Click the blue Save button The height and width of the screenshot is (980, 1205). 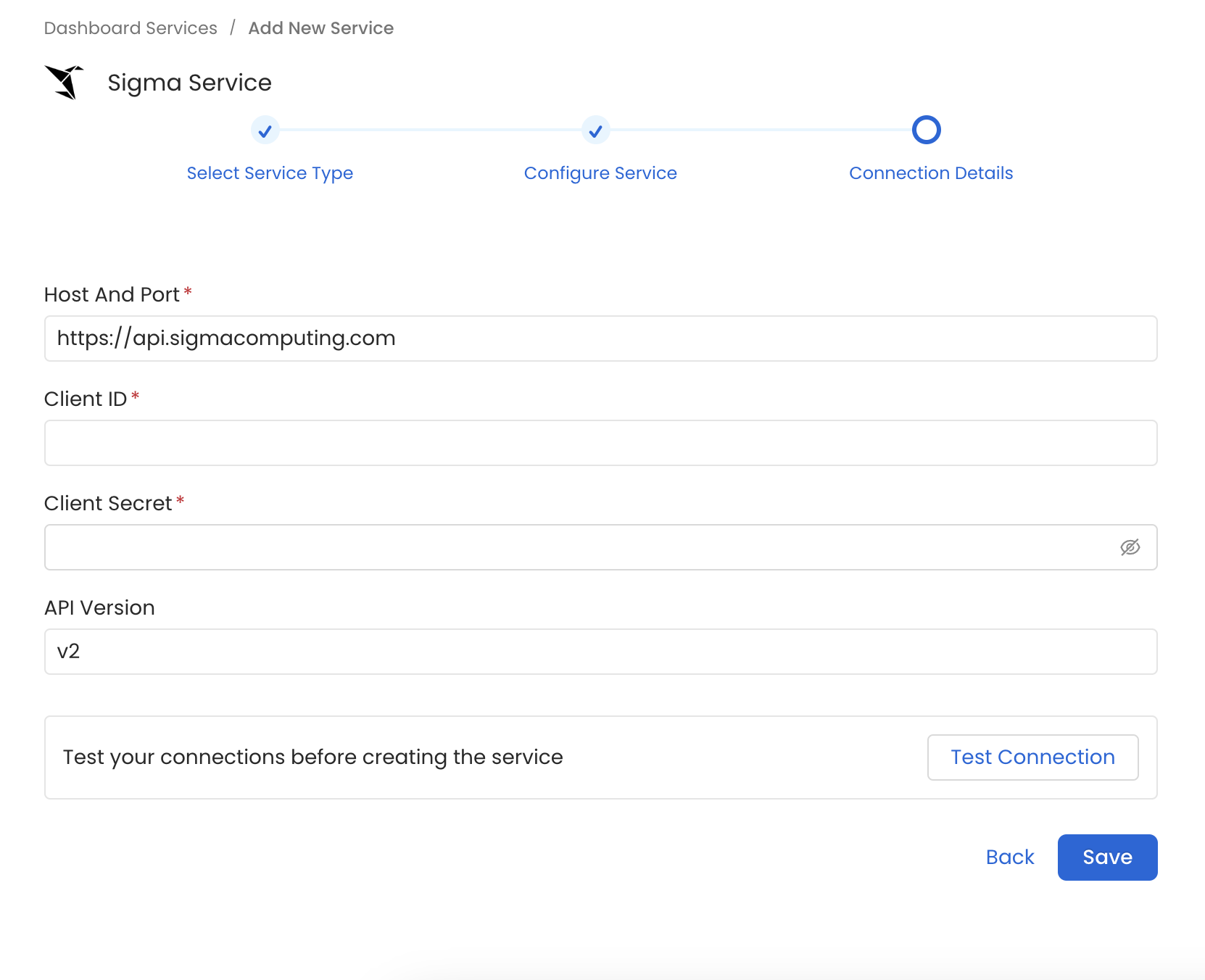pyautogui.click(x=1107, y=857)
